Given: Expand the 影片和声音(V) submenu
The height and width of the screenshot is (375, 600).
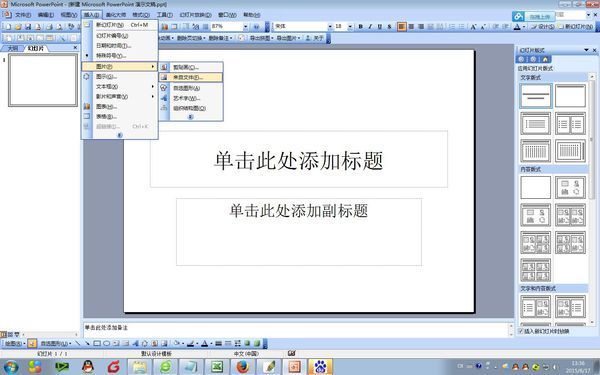Looking at the screenshot, I should (x=120, y=96).
